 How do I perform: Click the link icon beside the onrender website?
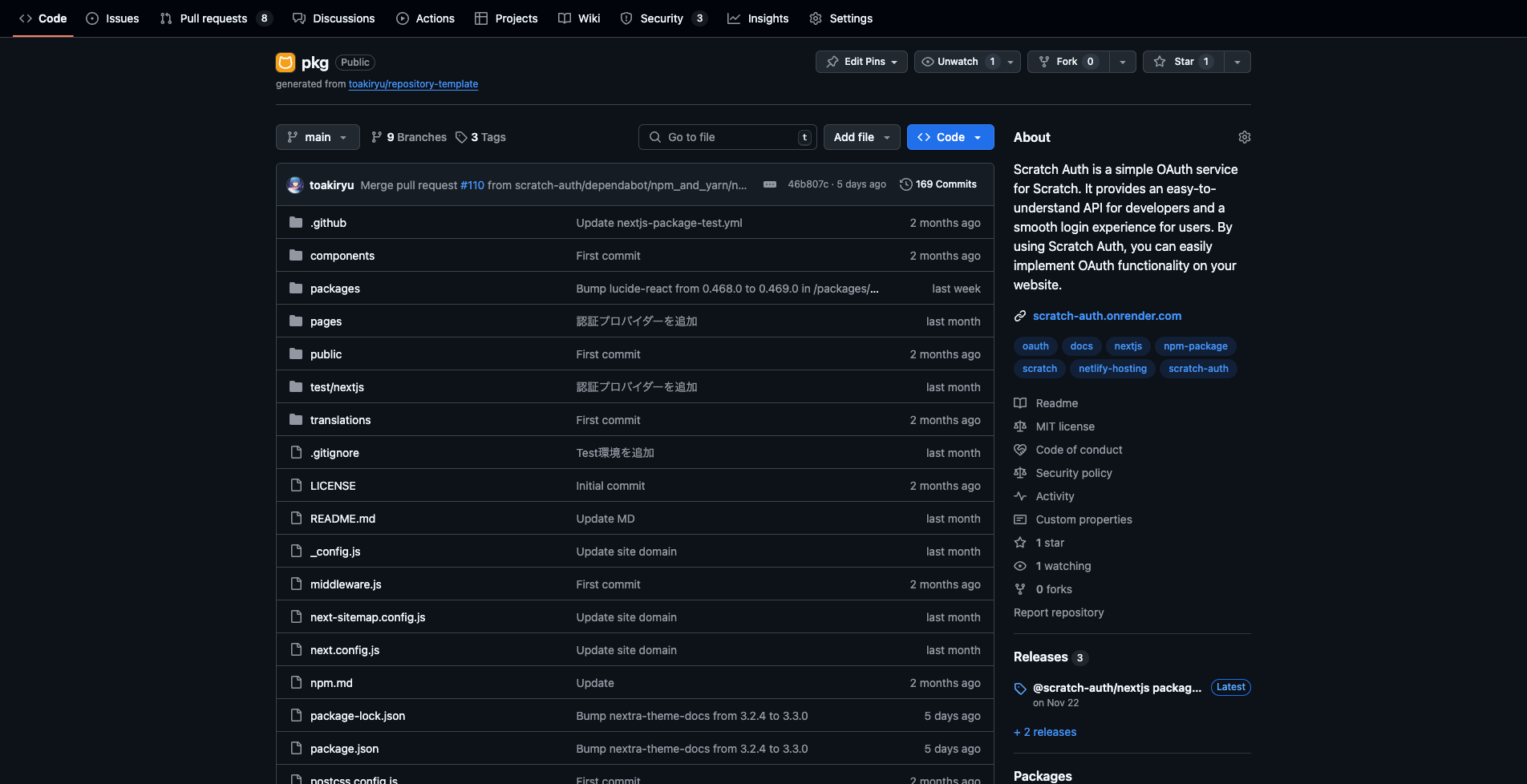[1020, 316]
